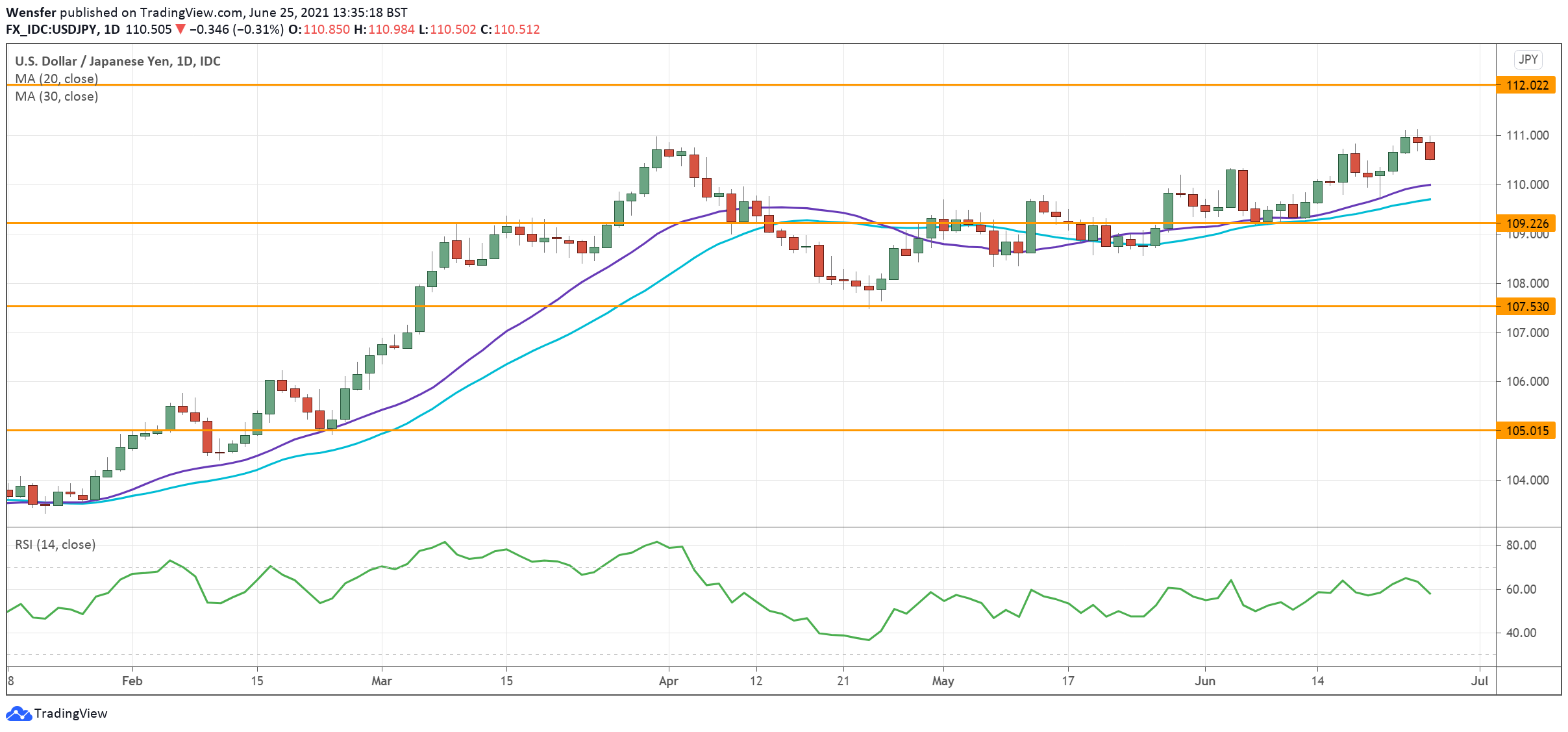Click the FX_IDC:USDJPY symbol in header
Viewport: 1568px width, 732px height.
point(52,29)
